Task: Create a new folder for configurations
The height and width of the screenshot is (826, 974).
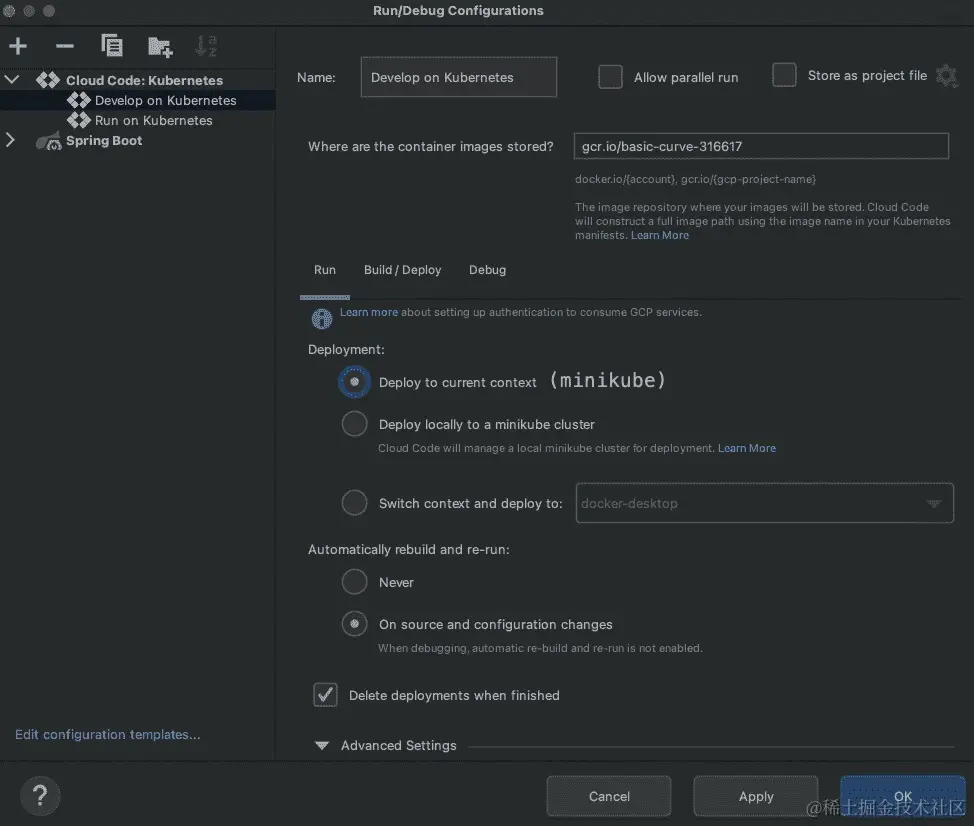Action: pyautogui.click(x=160, y=46)
